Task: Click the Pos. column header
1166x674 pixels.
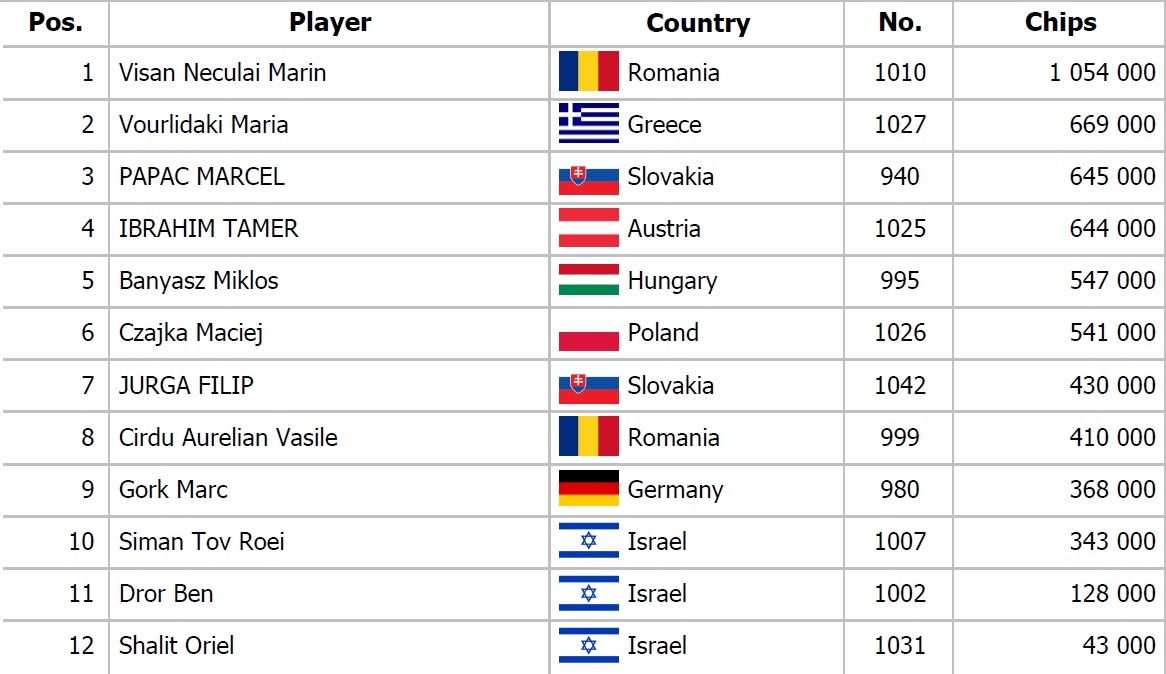Action: (x=56, y=22)
